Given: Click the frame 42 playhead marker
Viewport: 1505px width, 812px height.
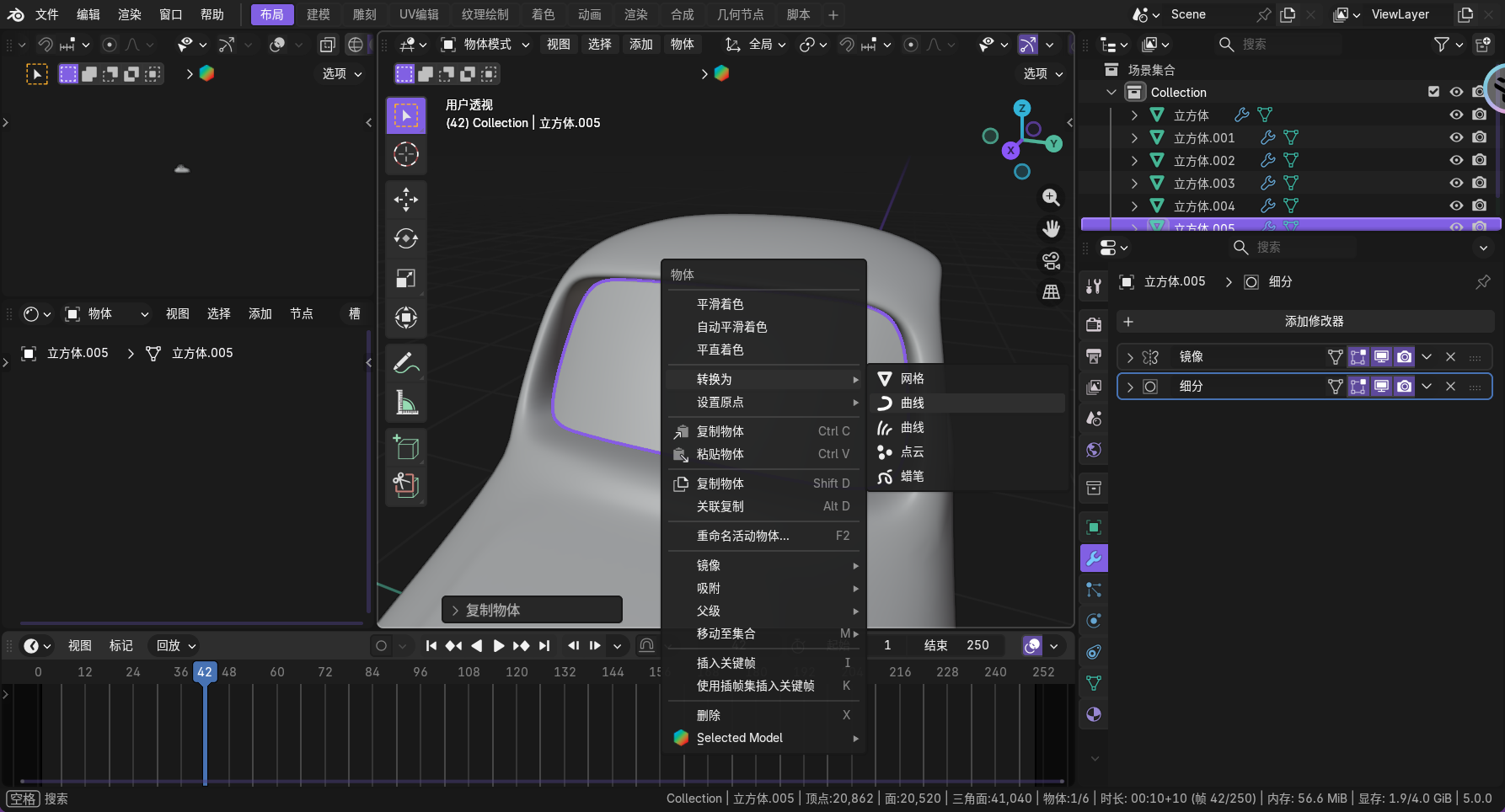Looking at the screenshot, I should [205, 672].
